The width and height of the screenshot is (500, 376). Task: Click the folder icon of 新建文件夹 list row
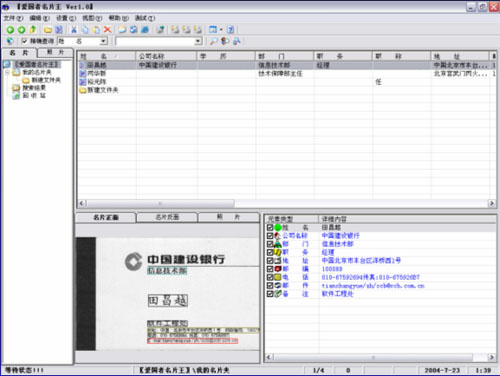point(83,90)
